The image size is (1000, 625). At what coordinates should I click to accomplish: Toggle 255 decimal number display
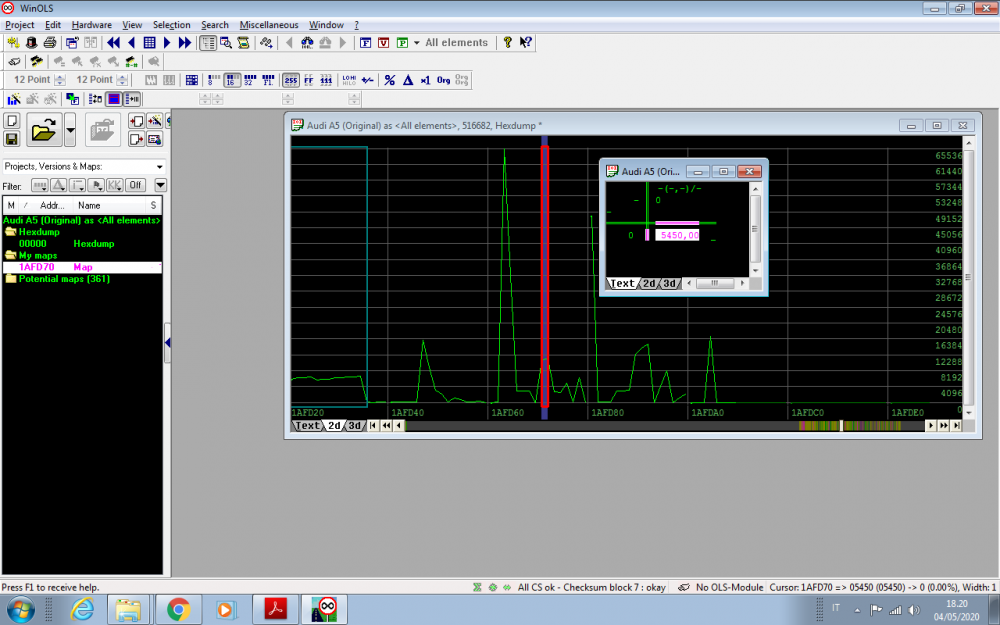(x=291, y=80)
